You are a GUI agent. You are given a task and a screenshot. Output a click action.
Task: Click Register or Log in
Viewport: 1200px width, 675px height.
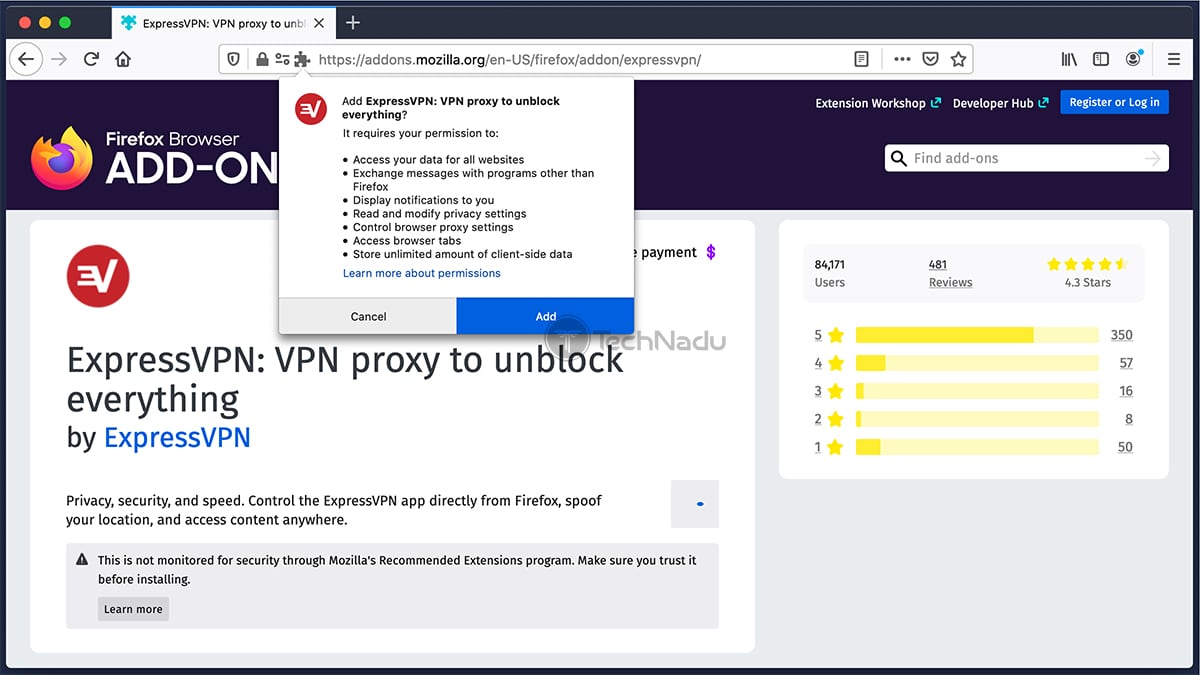(x=1114, y=102)
